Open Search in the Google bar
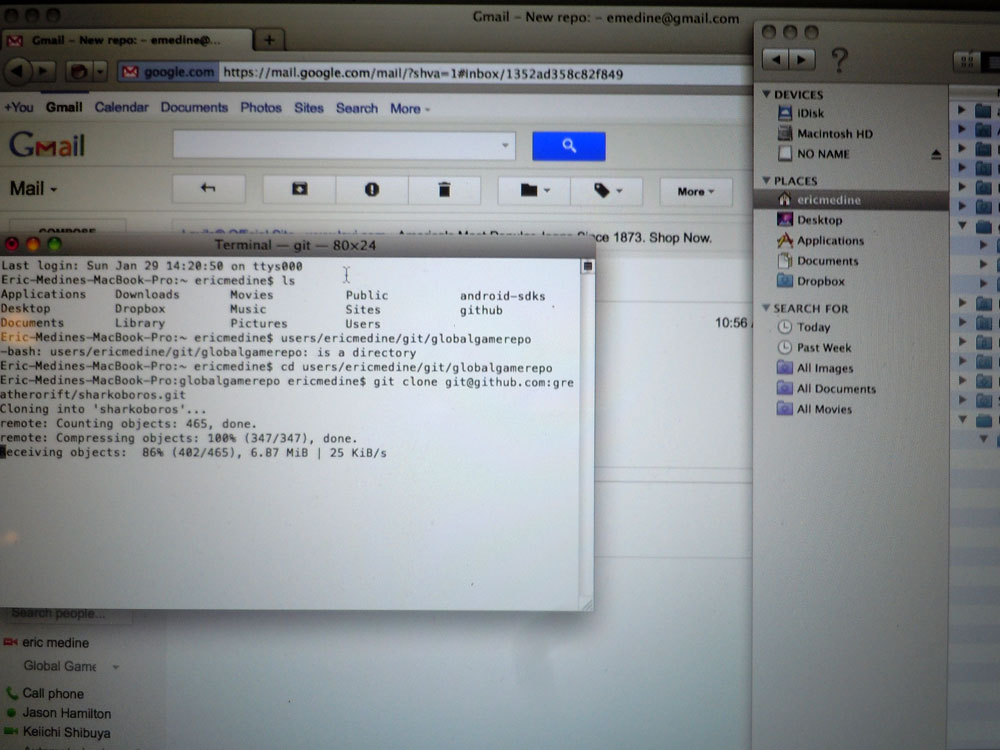Screen dimensions: 1000x750 click(357, 108)
